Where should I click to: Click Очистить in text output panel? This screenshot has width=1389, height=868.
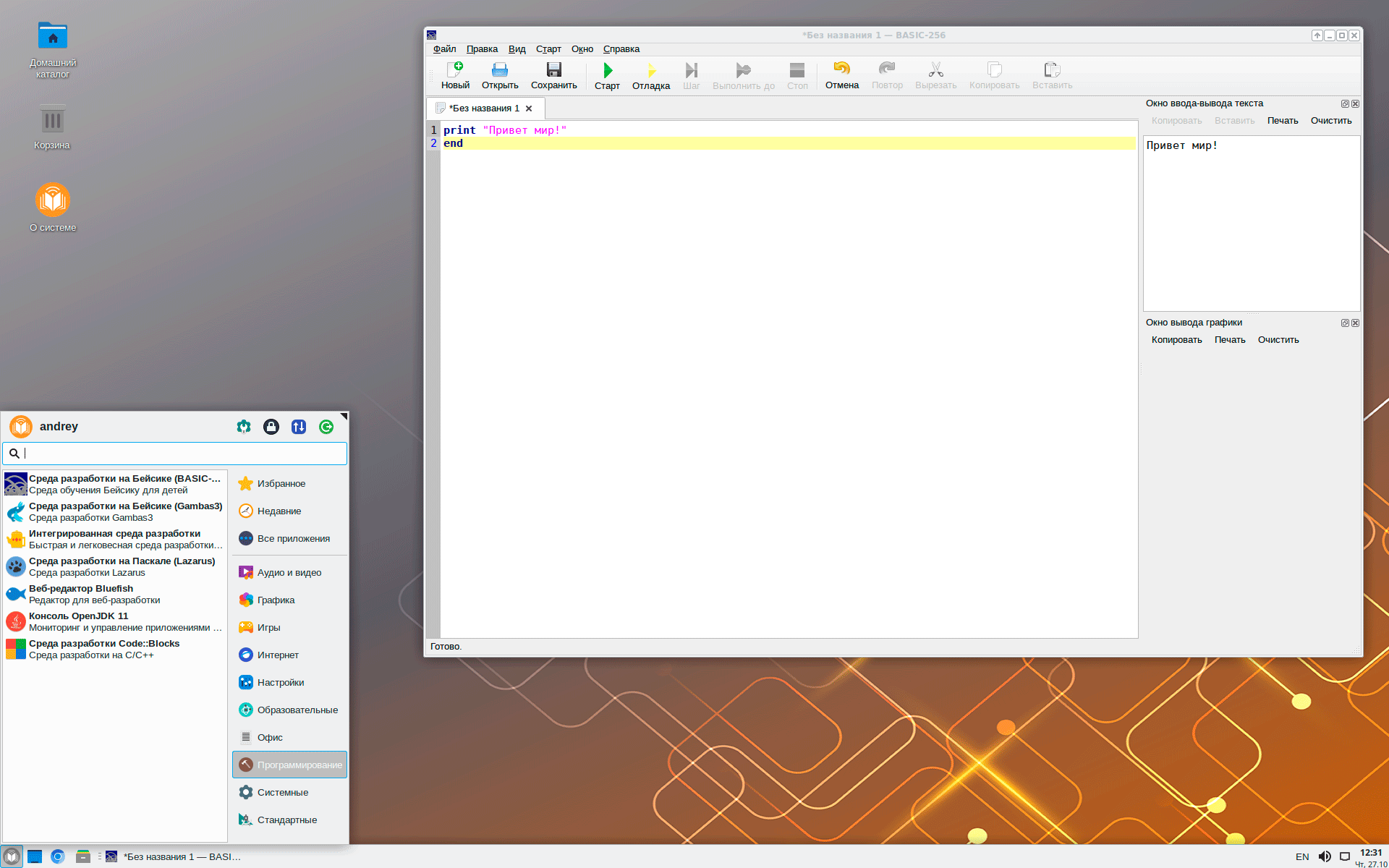pos(1330,121)
